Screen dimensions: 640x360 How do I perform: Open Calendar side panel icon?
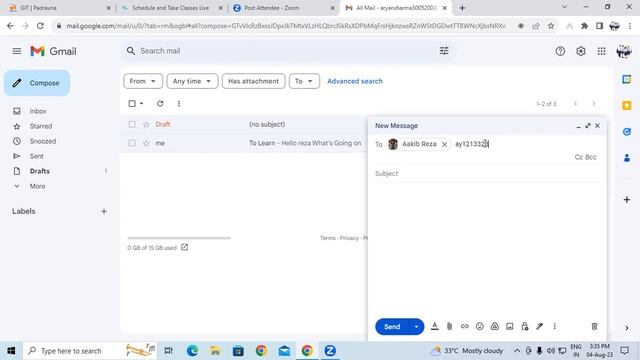[x=627, y=79]
